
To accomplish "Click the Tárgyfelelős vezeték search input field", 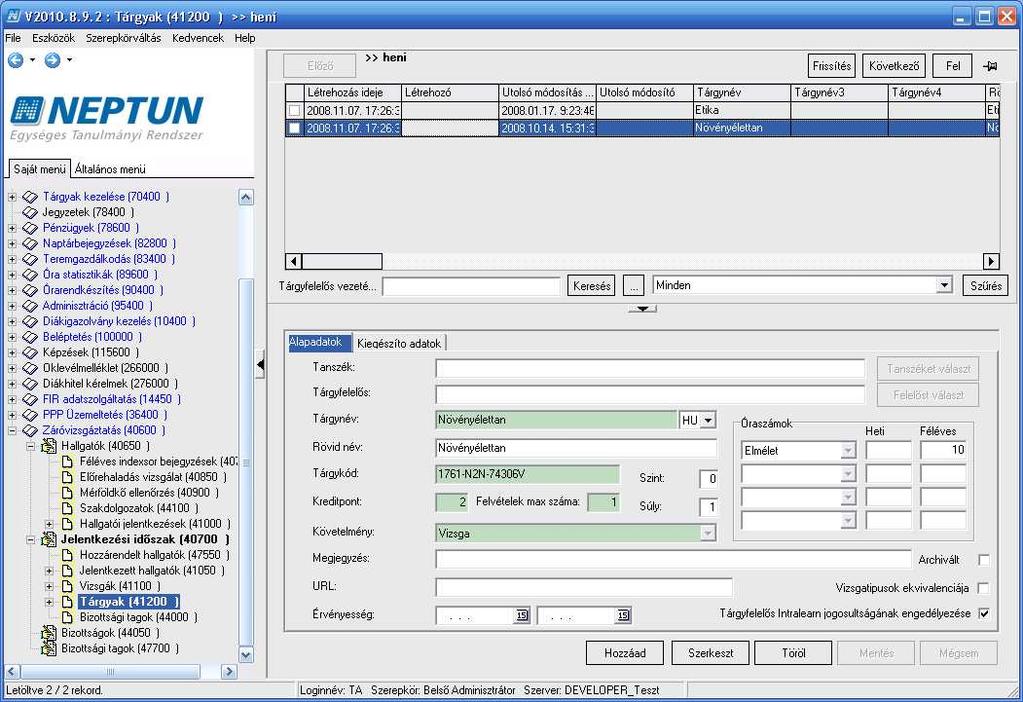I will point(471,286).
